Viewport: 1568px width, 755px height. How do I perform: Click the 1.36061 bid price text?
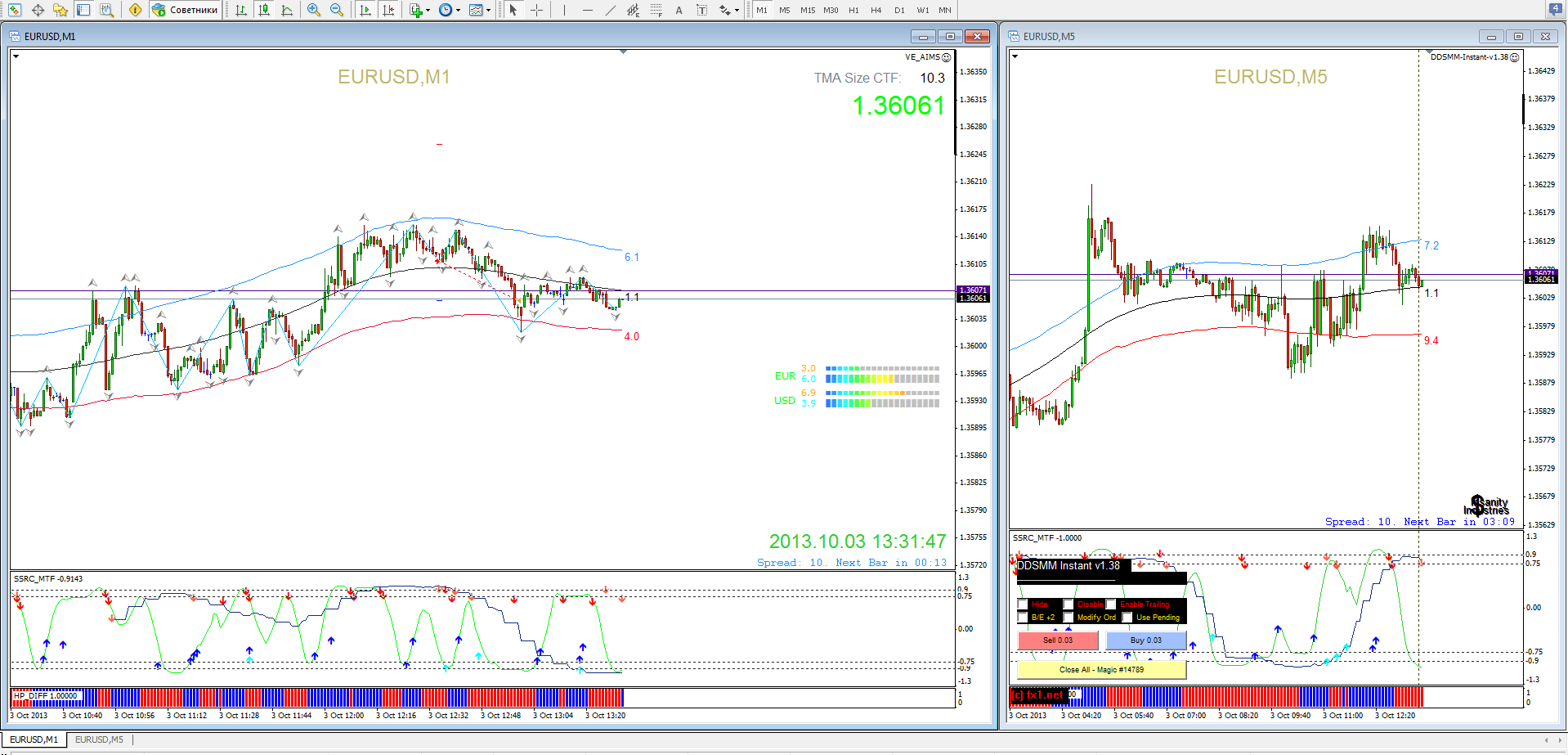tap(898, 106)
